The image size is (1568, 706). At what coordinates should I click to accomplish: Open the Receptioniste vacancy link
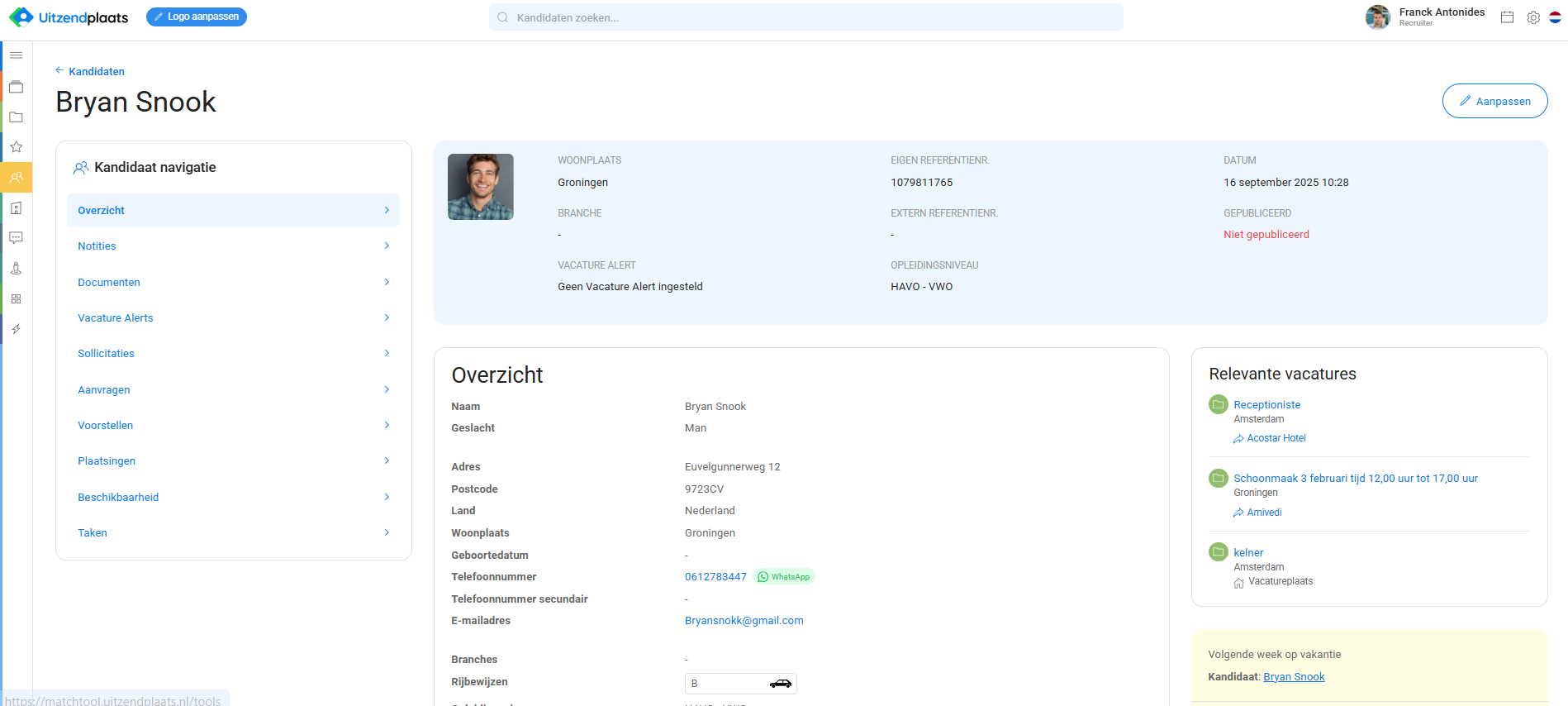coord(1266,404)
